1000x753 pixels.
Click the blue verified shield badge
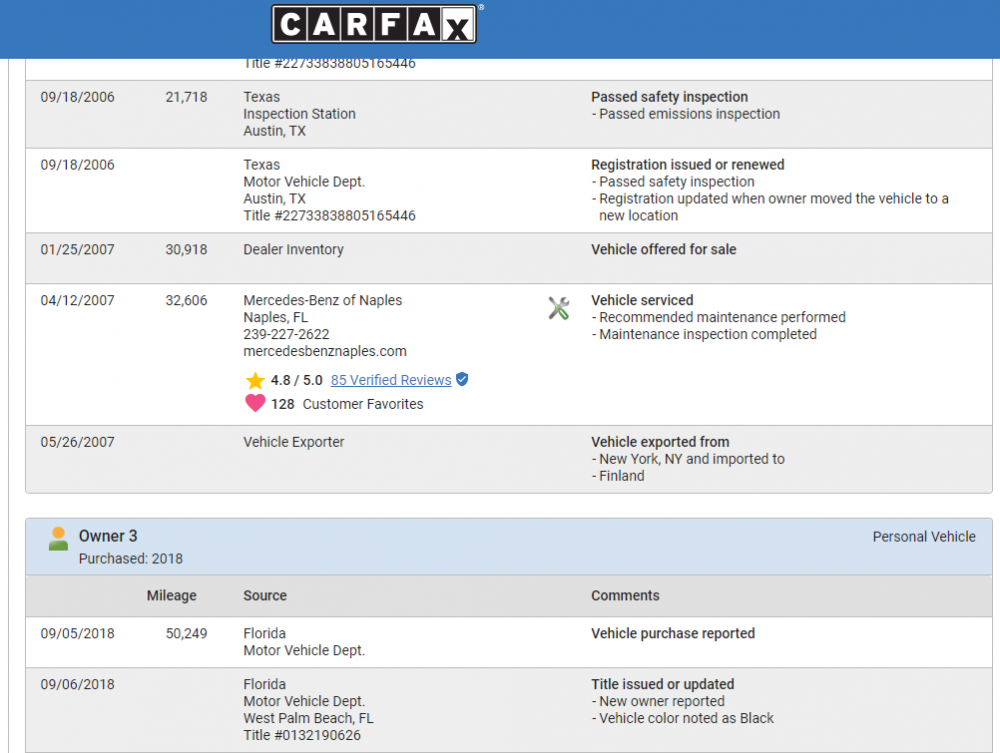[x=462, y=379]
